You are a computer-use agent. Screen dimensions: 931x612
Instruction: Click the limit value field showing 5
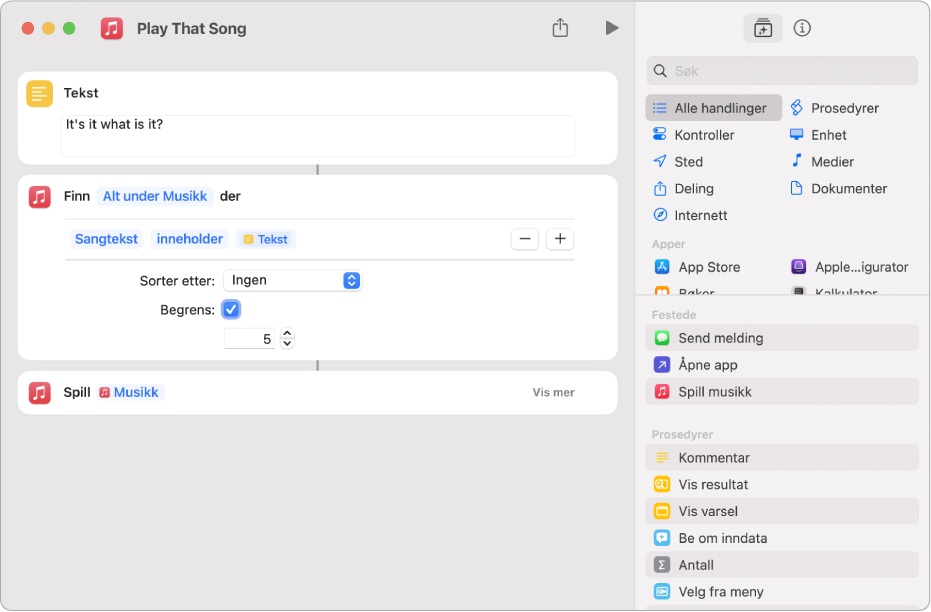[249, 339]
